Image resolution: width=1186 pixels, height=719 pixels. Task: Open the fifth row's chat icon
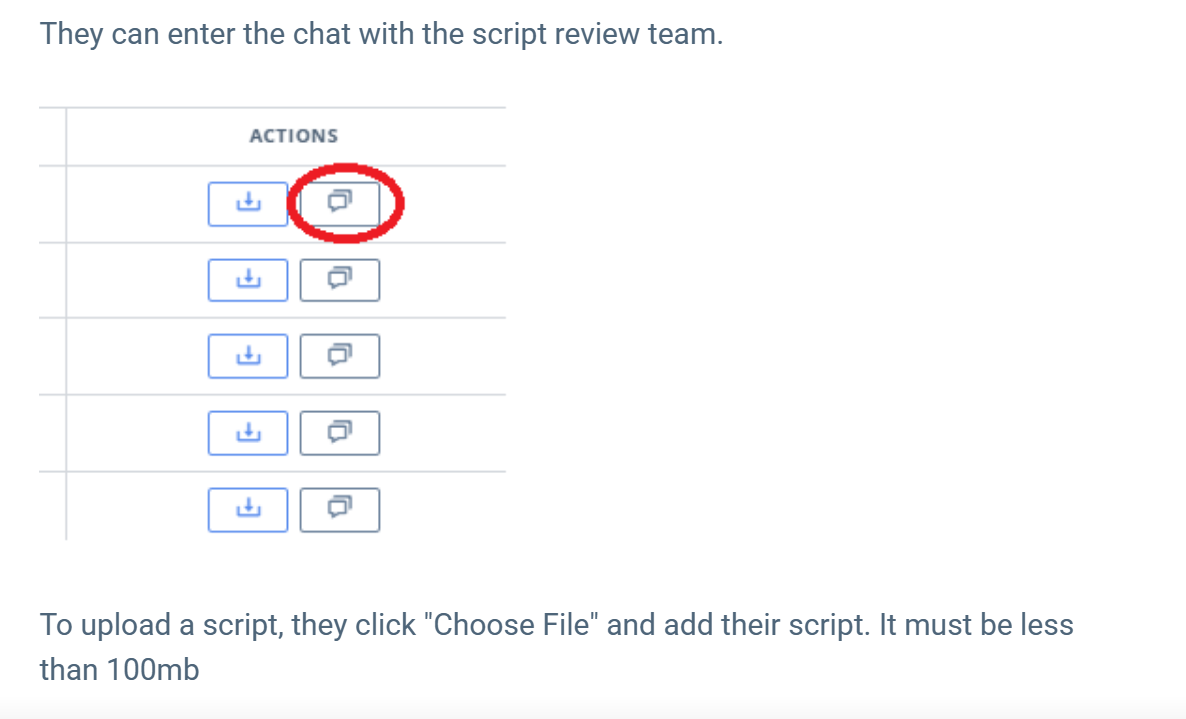[x=340, y=510]
